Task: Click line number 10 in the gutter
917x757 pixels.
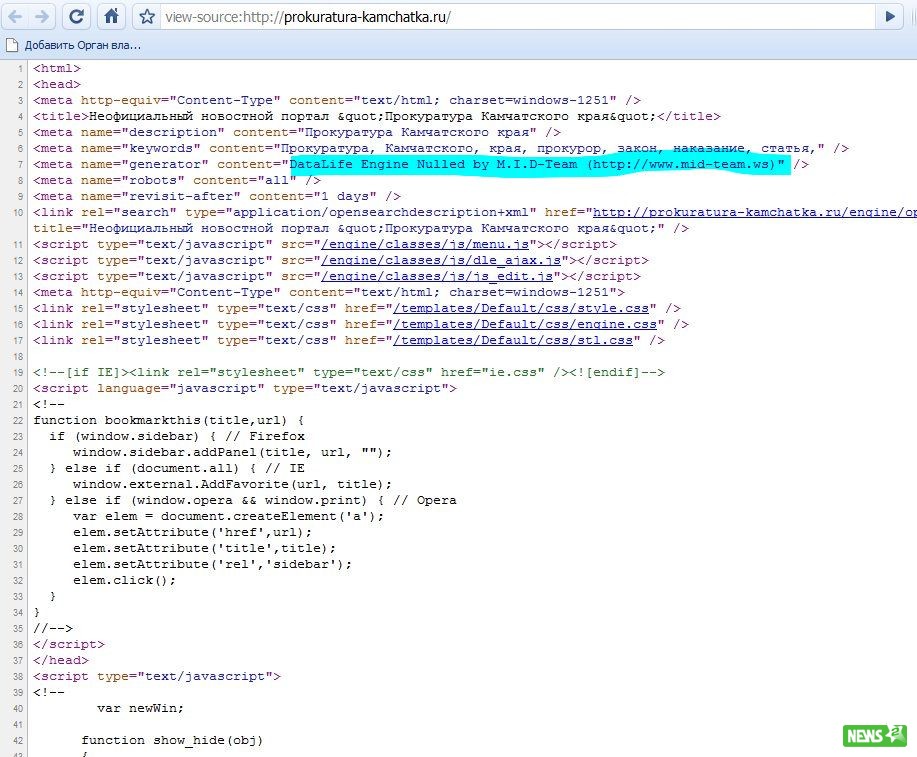Action: (x=18, y=212)
